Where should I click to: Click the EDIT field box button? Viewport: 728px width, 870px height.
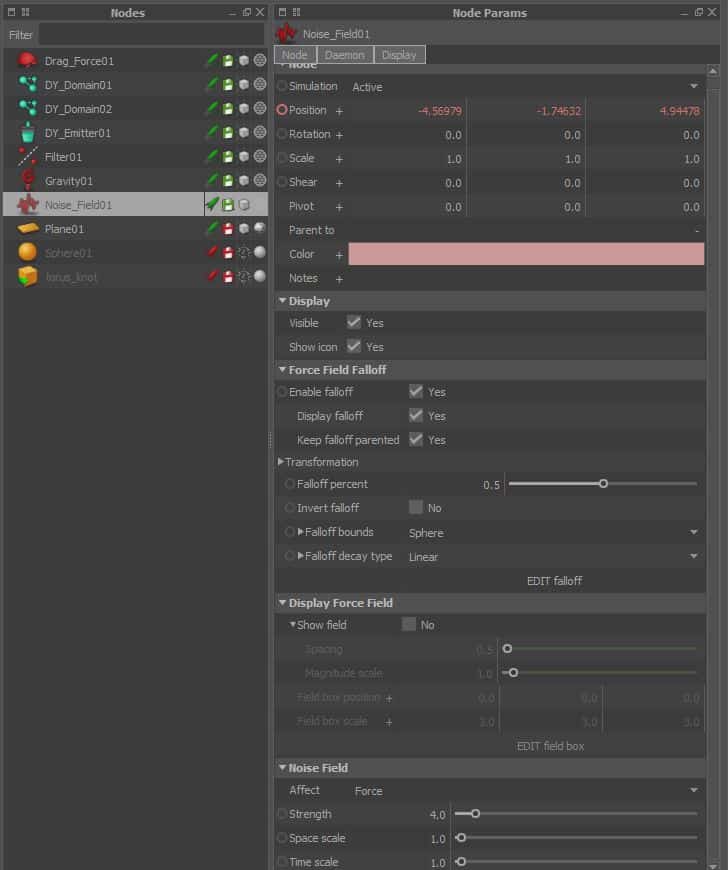(549, 746)
